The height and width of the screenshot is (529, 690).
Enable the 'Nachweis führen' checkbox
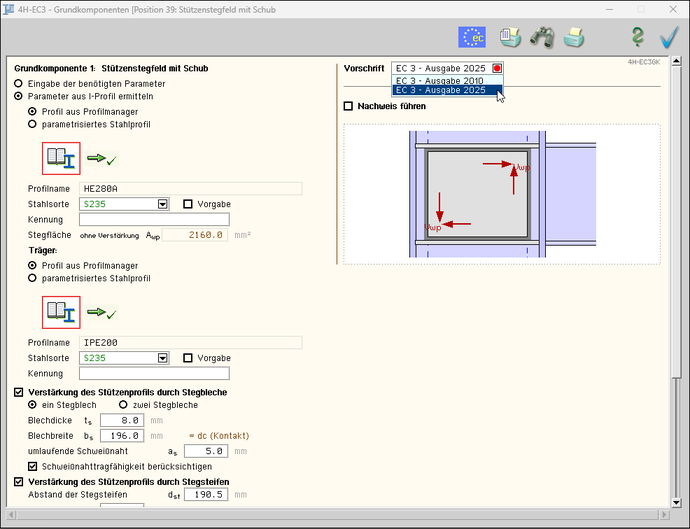[348, 106]
